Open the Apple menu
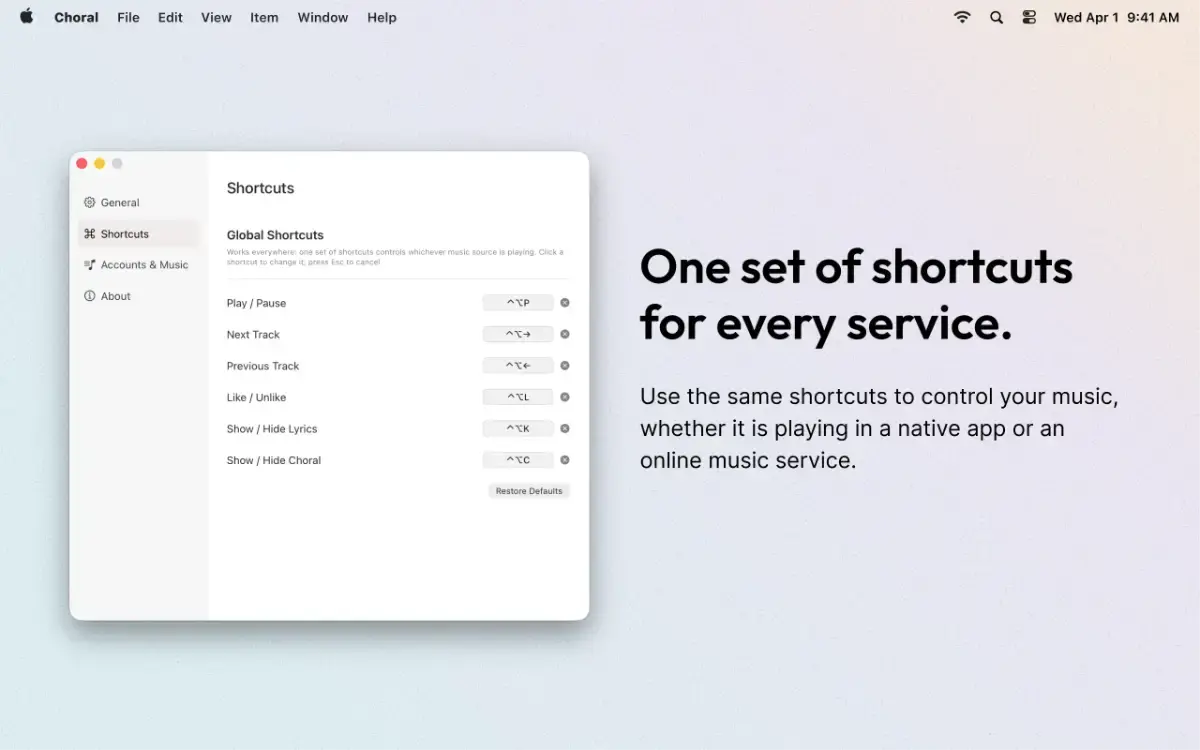The width and height of the screenshot is (1200, 750). pyautogui.click(x=27, y=17)
